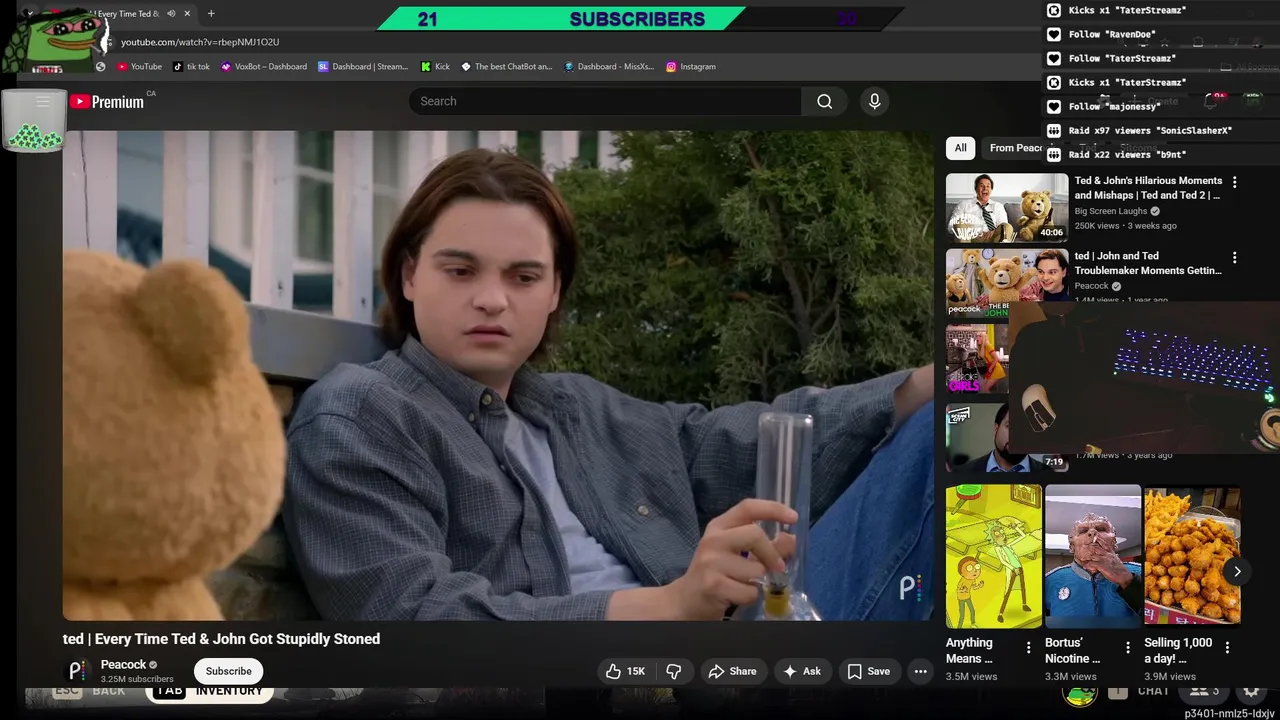Open options for Bortus' Nicotine short
The height and width of the screenshot is (720, 1280).
tap(1128, 648)
